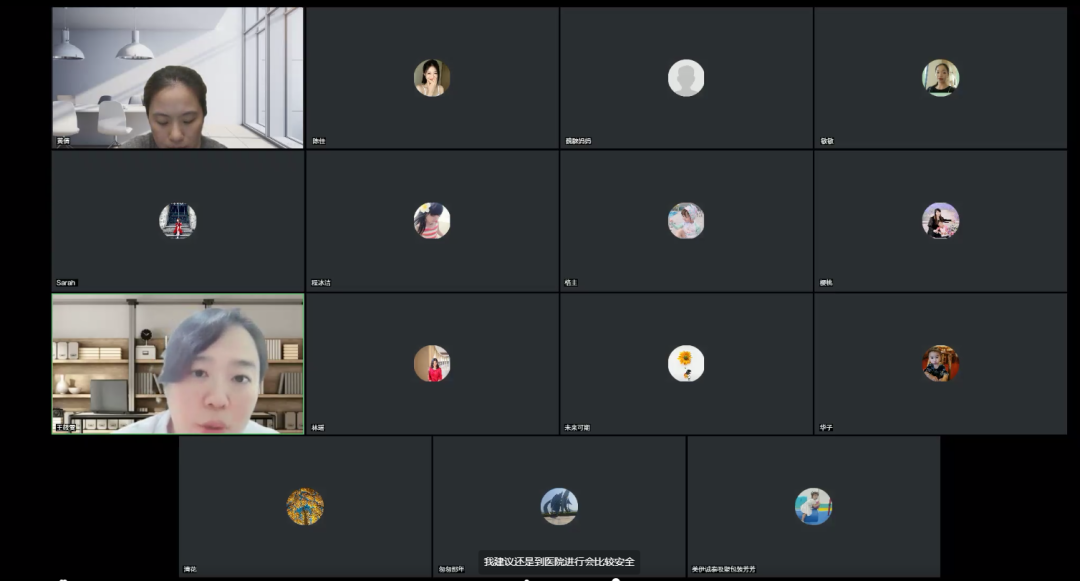
Task: Click the video tile with pendant lamps background
Action: click(178, 78)
